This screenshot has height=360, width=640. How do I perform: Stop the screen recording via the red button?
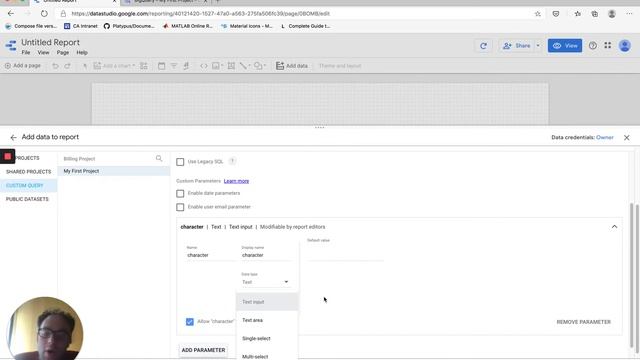click(x=7, y=156)
